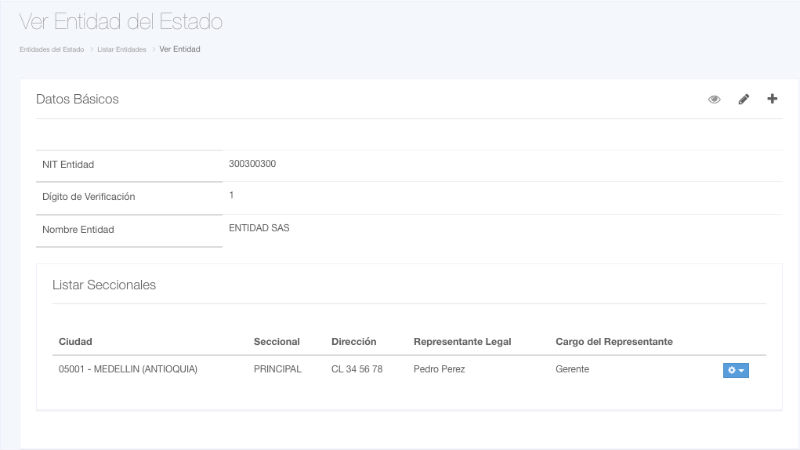Click the PRINCIPAL seccional cell
Viewport: 800px width, 450px height.
[278, 369]
